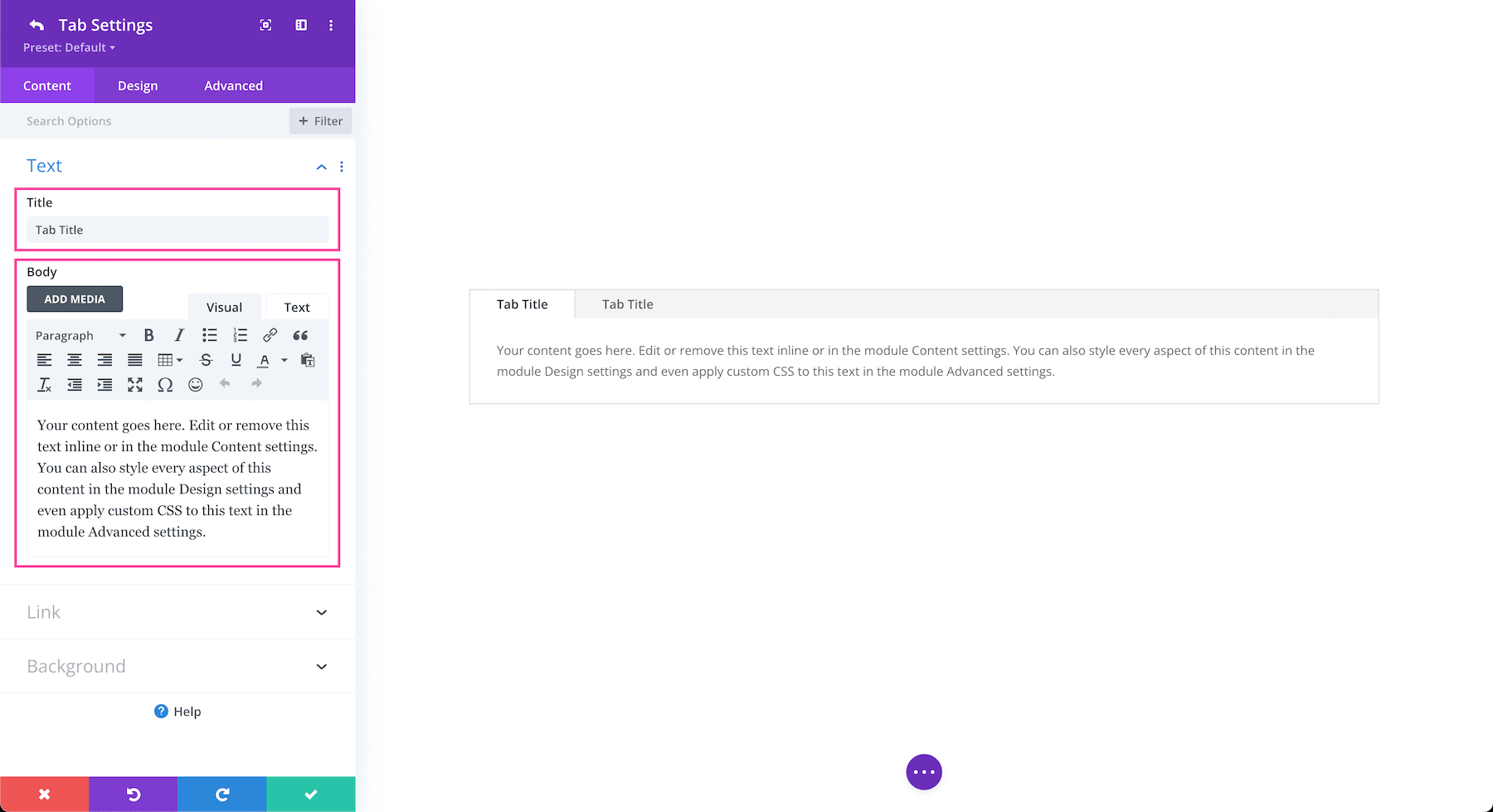Screen dimensions: 1493x812
Task: Switch Body editor to Text mode
Action: [296, 306]
